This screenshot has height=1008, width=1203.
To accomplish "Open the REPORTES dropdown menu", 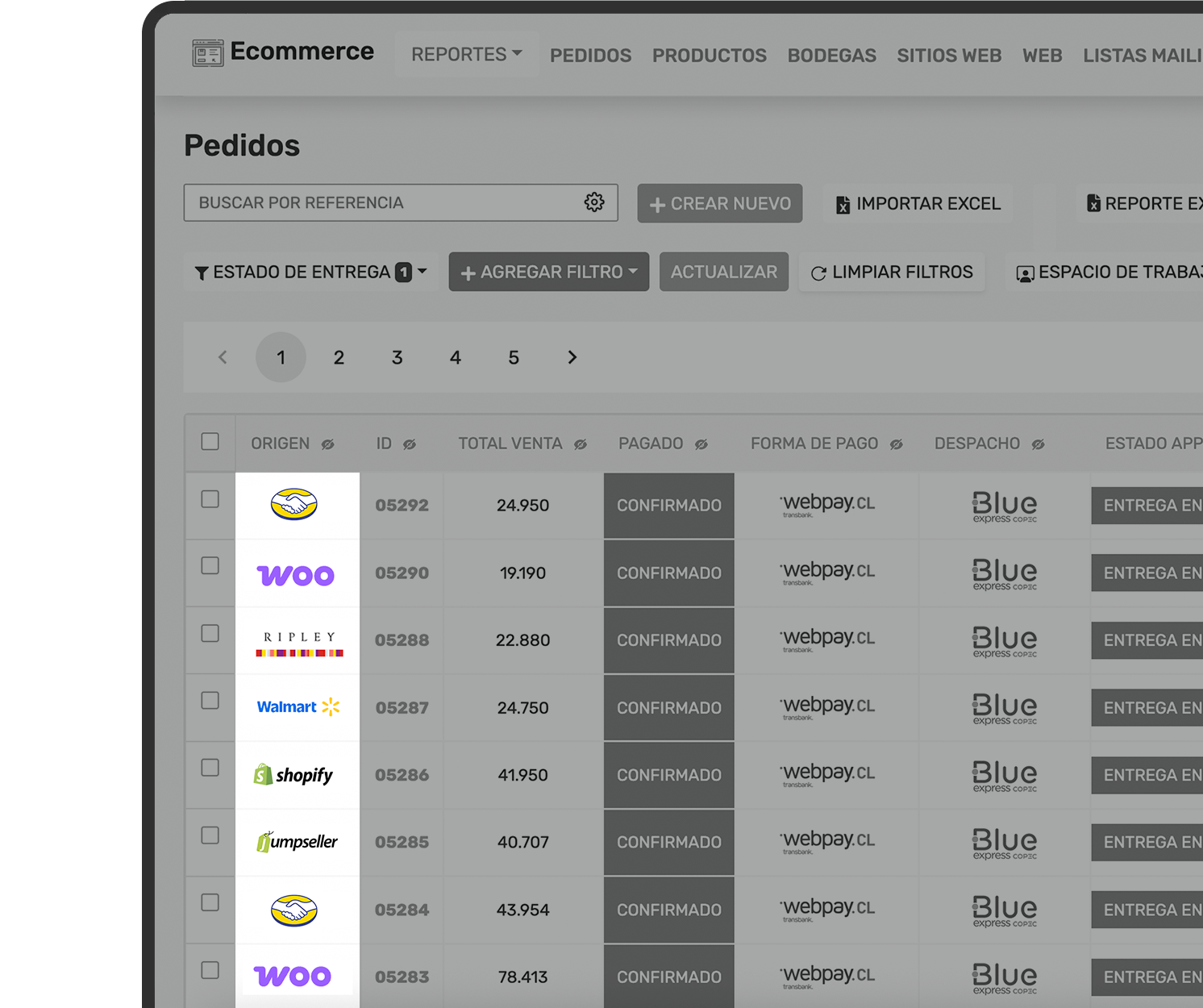I will [x=466, y=54].
